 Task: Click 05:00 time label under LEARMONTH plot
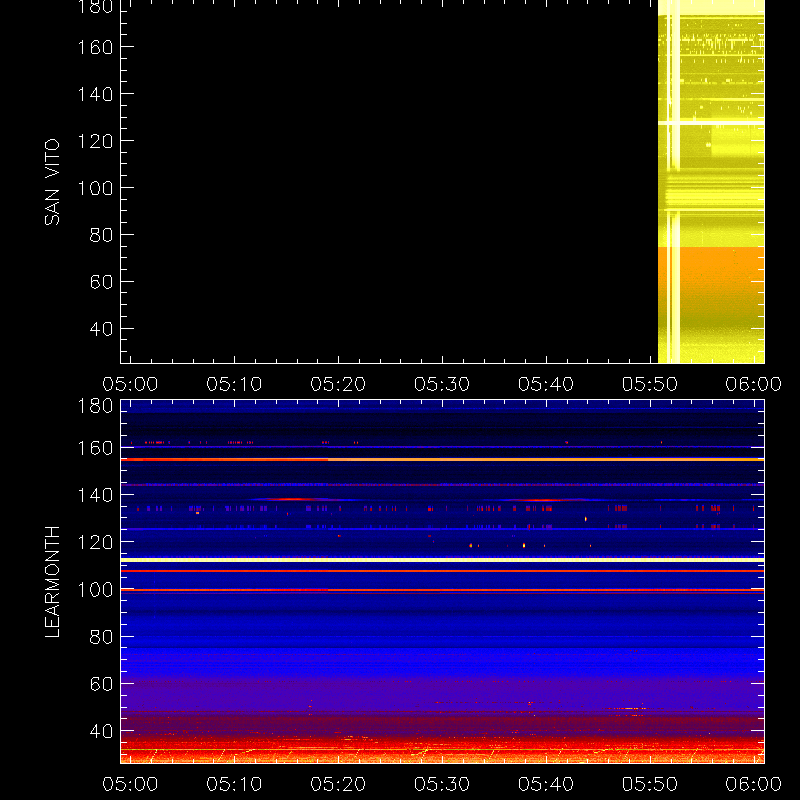pyautogui.click(x=130, y=784)
